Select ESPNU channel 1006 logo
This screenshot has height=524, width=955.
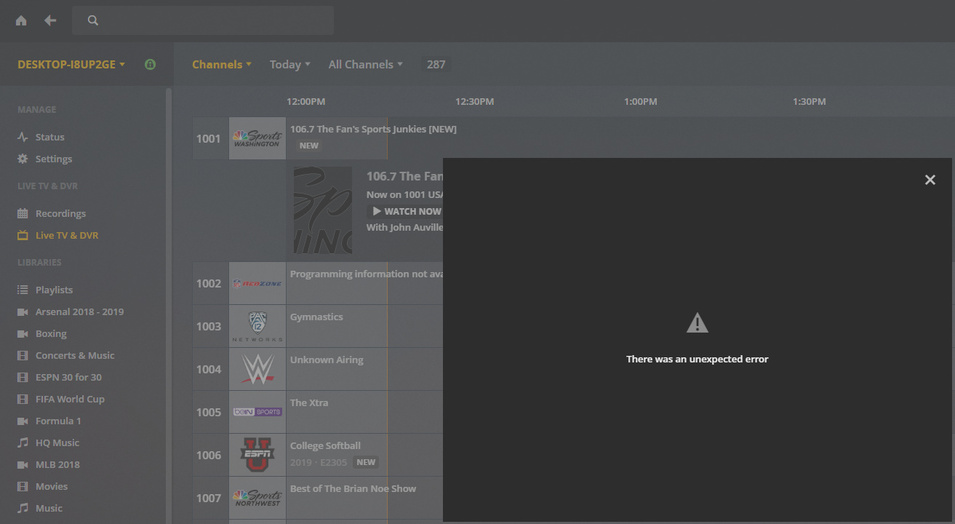point(257,455)
